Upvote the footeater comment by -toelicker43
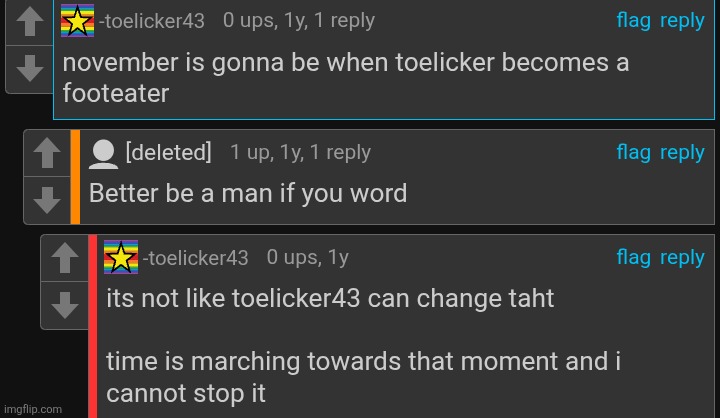Image resolution: width=720 pixels, height=418 pixels. (30, 22)
